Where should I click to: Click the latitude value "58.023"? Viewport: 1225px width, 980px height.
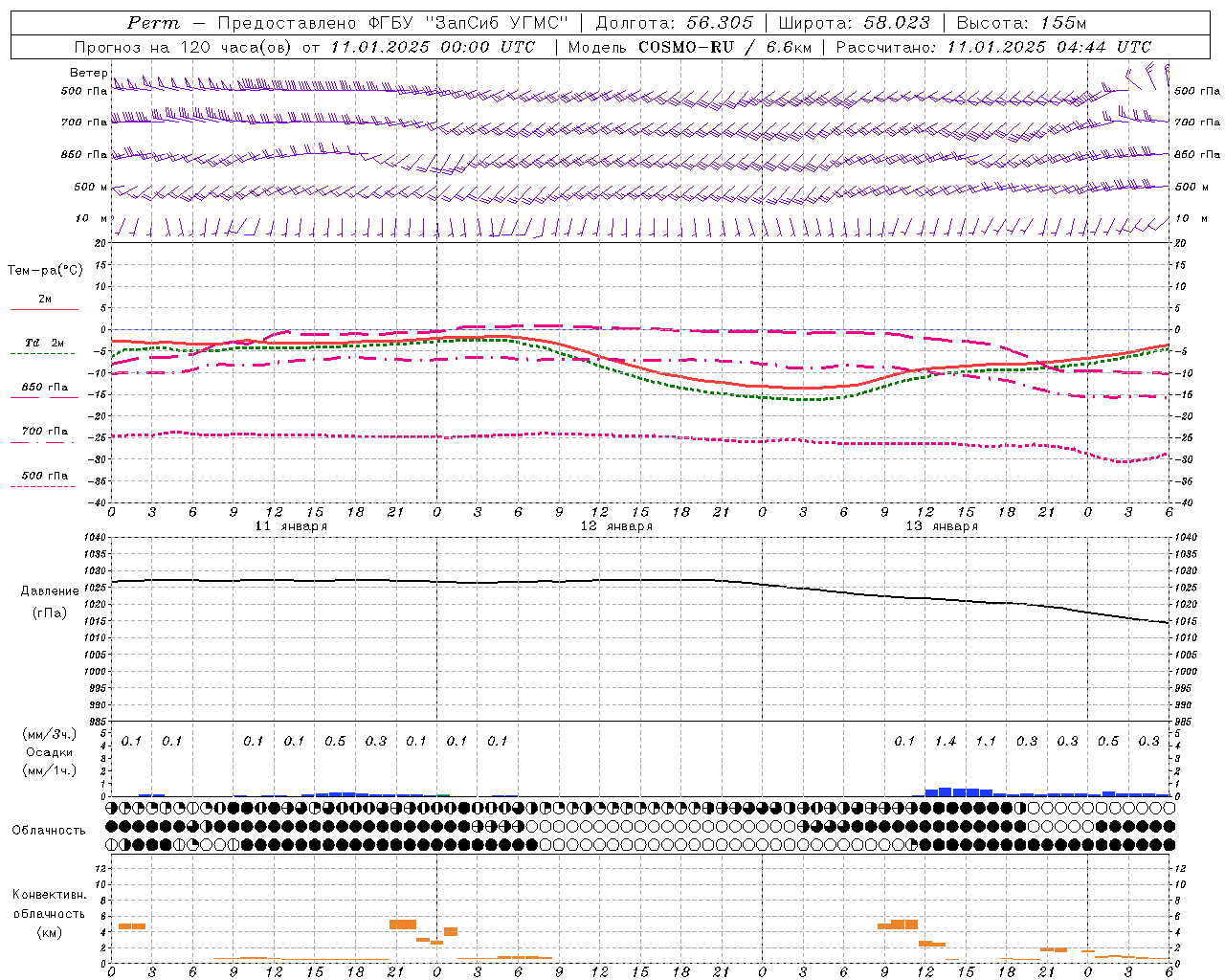(897, 23)
